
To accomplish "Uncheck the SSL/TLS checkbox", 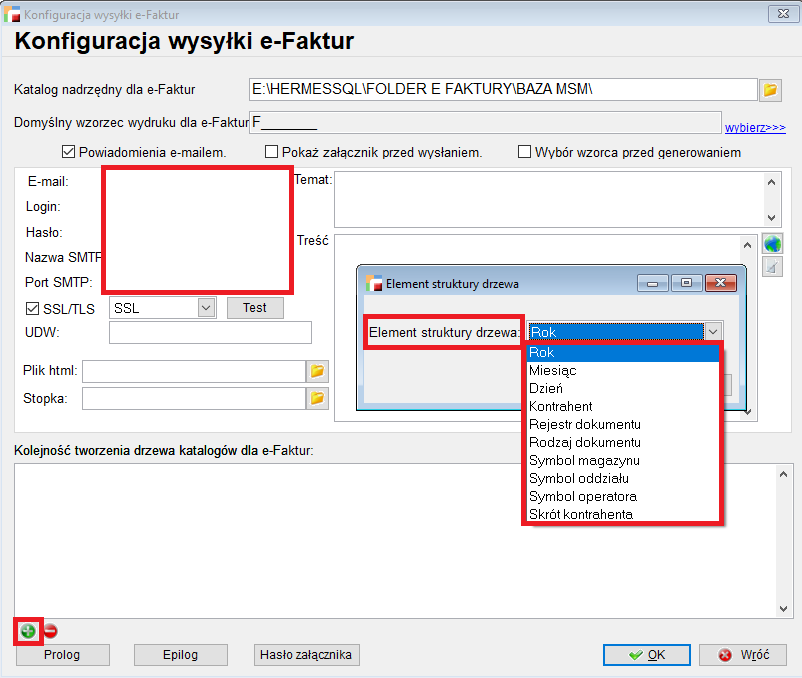I will (x=32, y=308).
